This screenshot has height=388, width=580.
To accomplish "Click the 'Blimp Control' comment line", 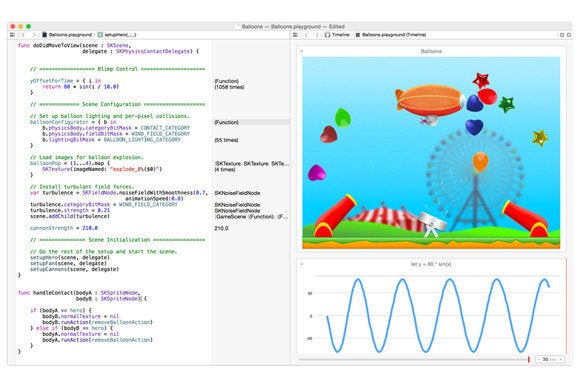I will point(117,69).
